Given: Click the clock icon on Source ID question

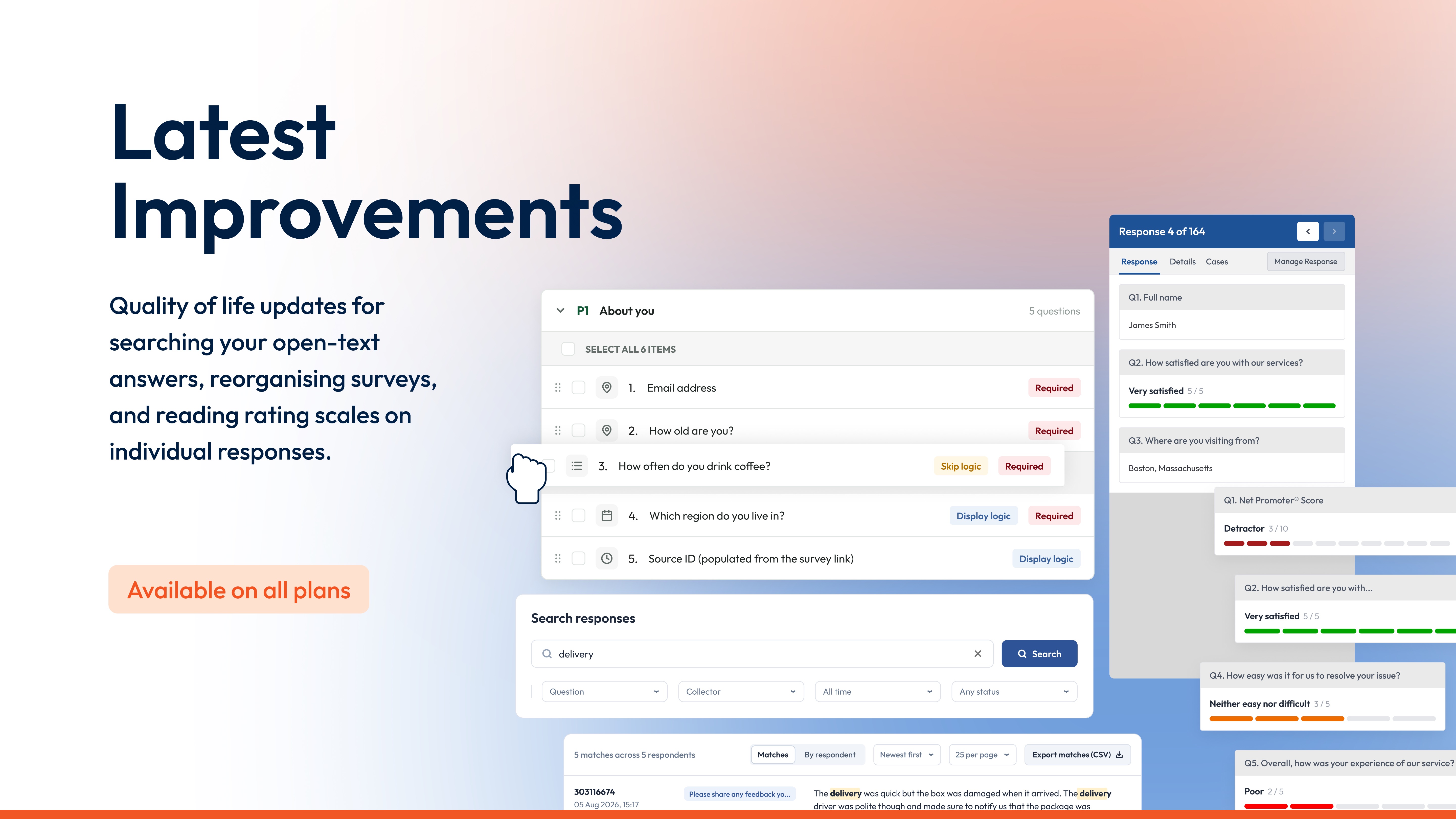Looking at the screenshot, I should (606, 558).
